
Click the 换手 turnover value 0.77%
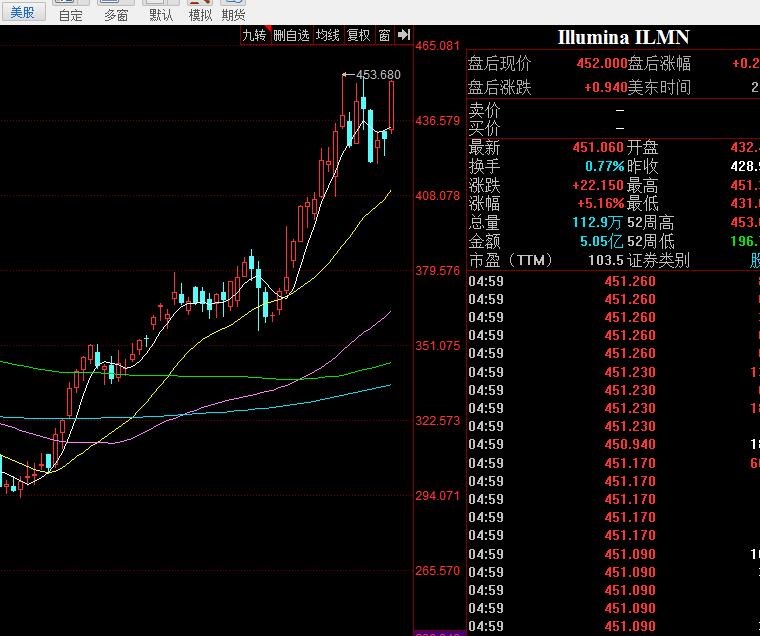click(x=604, y=166)
